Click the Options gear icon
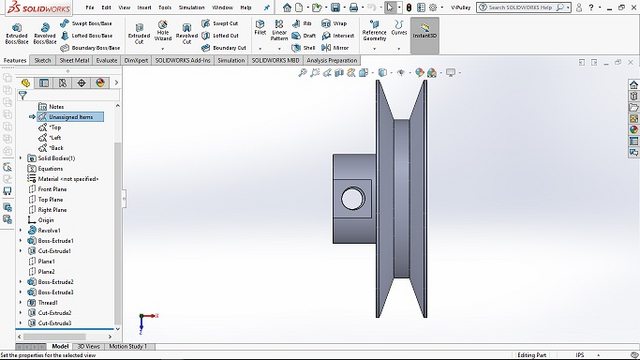This screenshot has height=360, width=640. pos(433,7)
